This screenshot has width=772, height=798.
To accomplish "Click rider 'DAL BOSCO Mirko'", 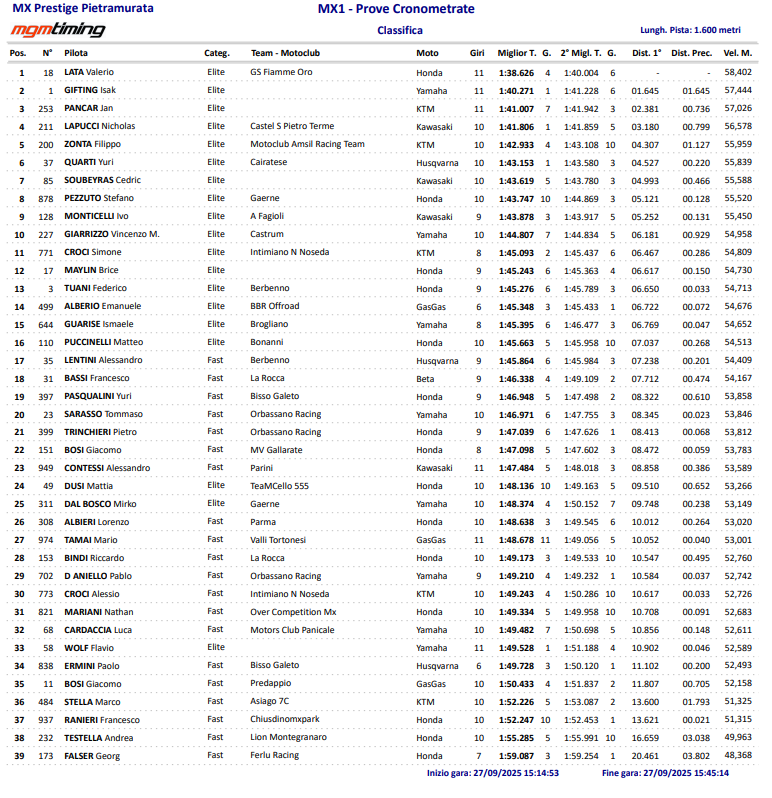I will click(x=100, y=504).
